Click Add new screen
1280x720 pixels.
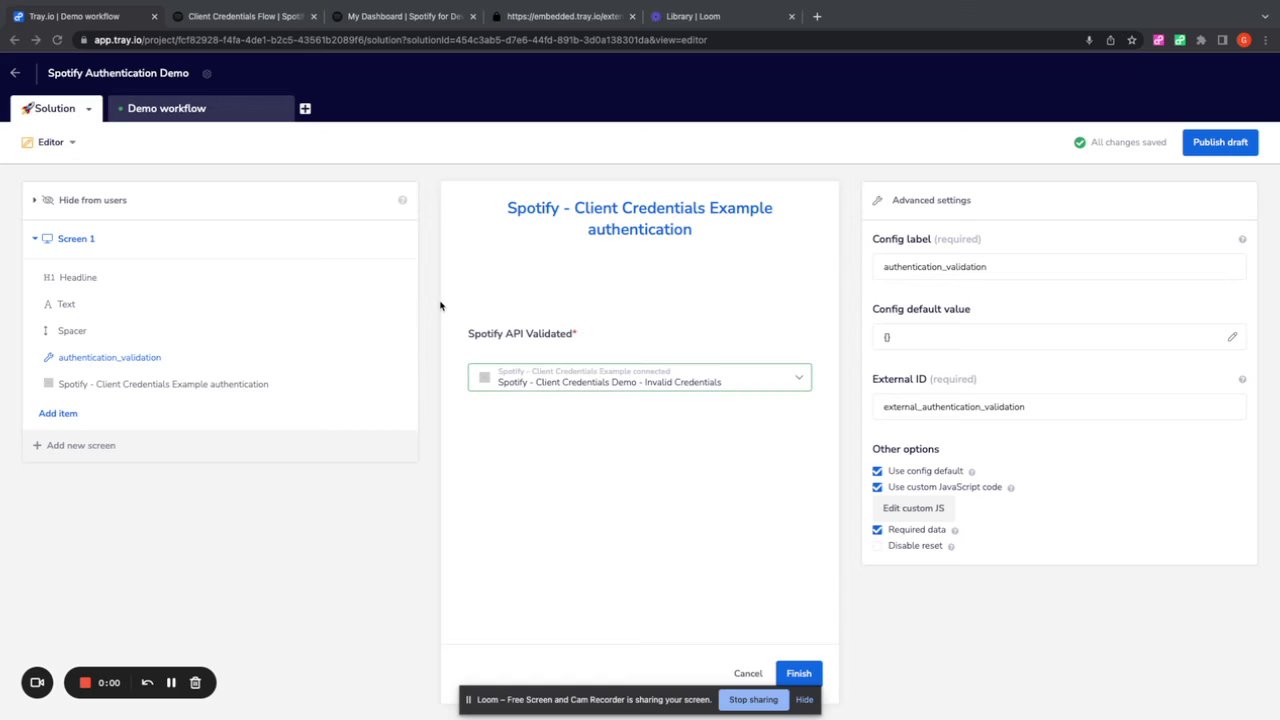click(74, 446)
